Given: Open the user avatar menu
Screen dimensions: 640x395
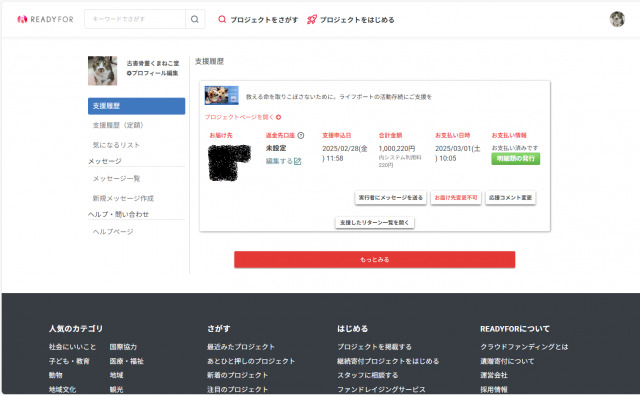Looking at the screenshot, I should pos(617,19).
